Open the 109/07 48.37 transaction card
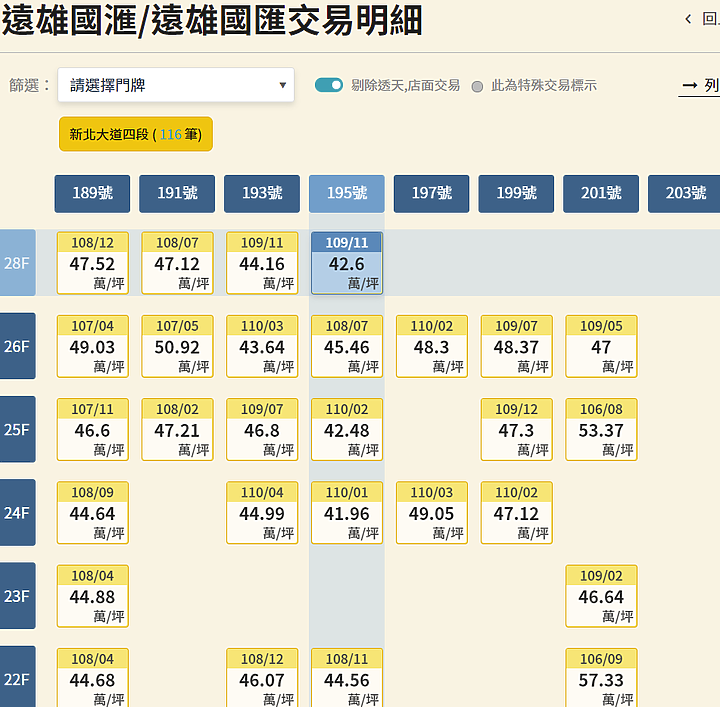Viewport: 720px width, 707px height. 517,346
